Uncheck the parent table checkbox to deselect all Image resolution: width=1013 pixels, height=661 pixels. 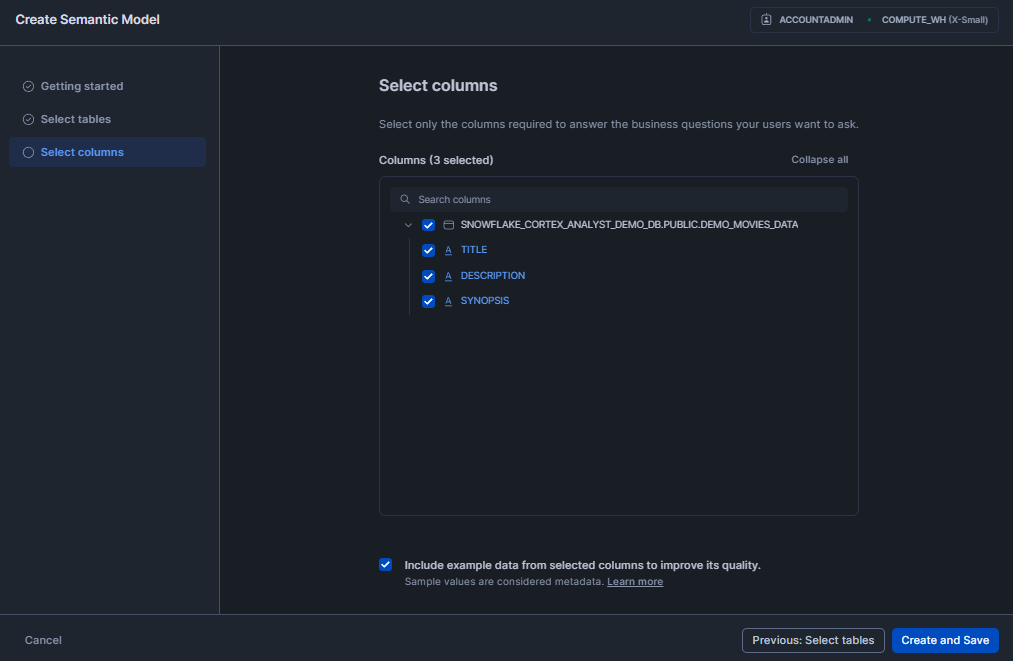tap(428, 225)
